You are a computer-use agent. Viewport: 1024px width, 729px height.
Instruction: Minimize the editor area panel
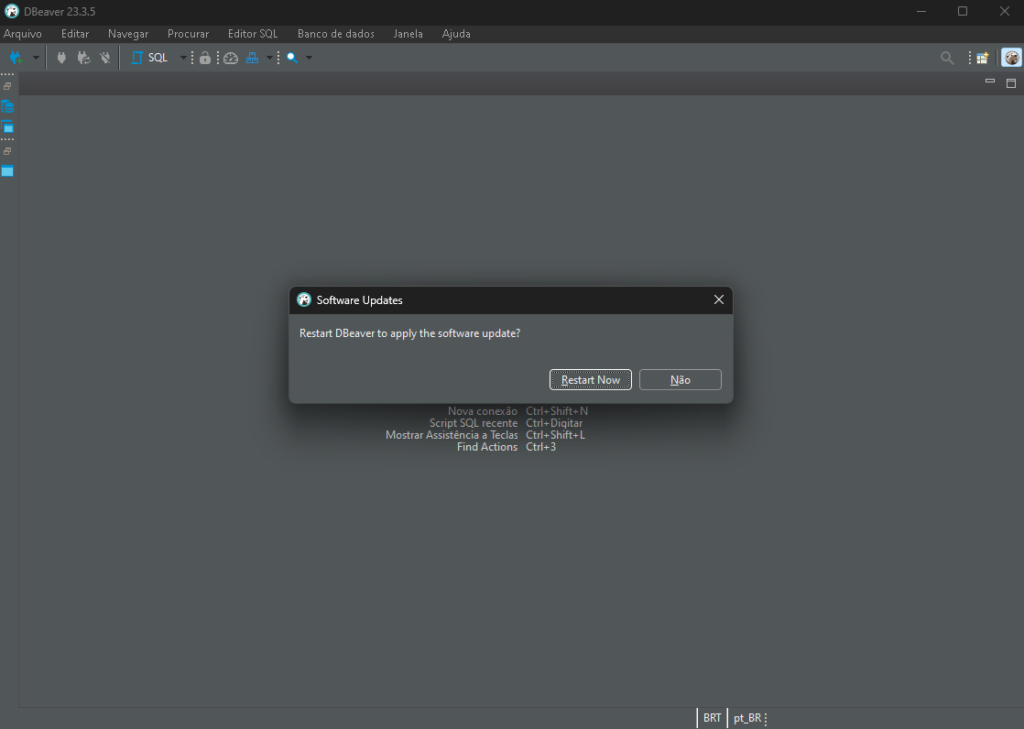[x=990, y=82]
